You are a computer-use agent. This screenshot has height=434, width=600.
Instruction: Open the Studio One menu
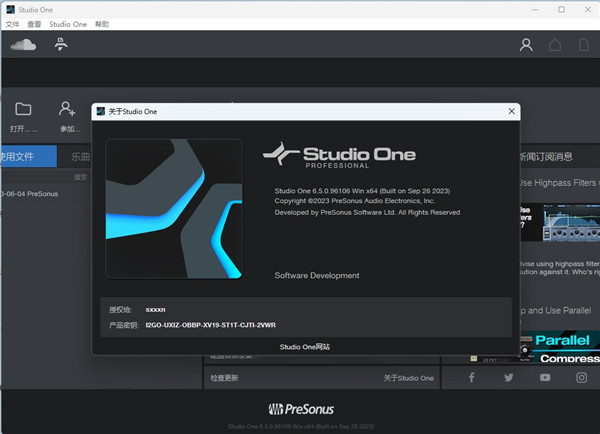pos(68,24)
